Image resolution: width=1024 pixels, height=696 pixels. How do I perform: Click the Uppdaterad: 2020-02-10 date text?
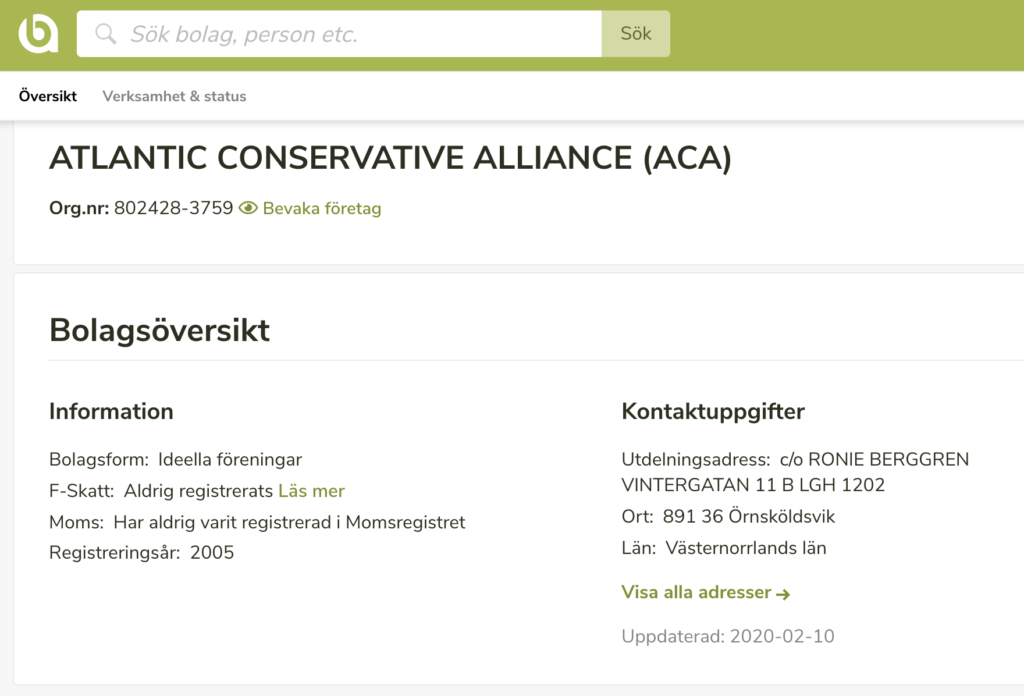(728, 637)
